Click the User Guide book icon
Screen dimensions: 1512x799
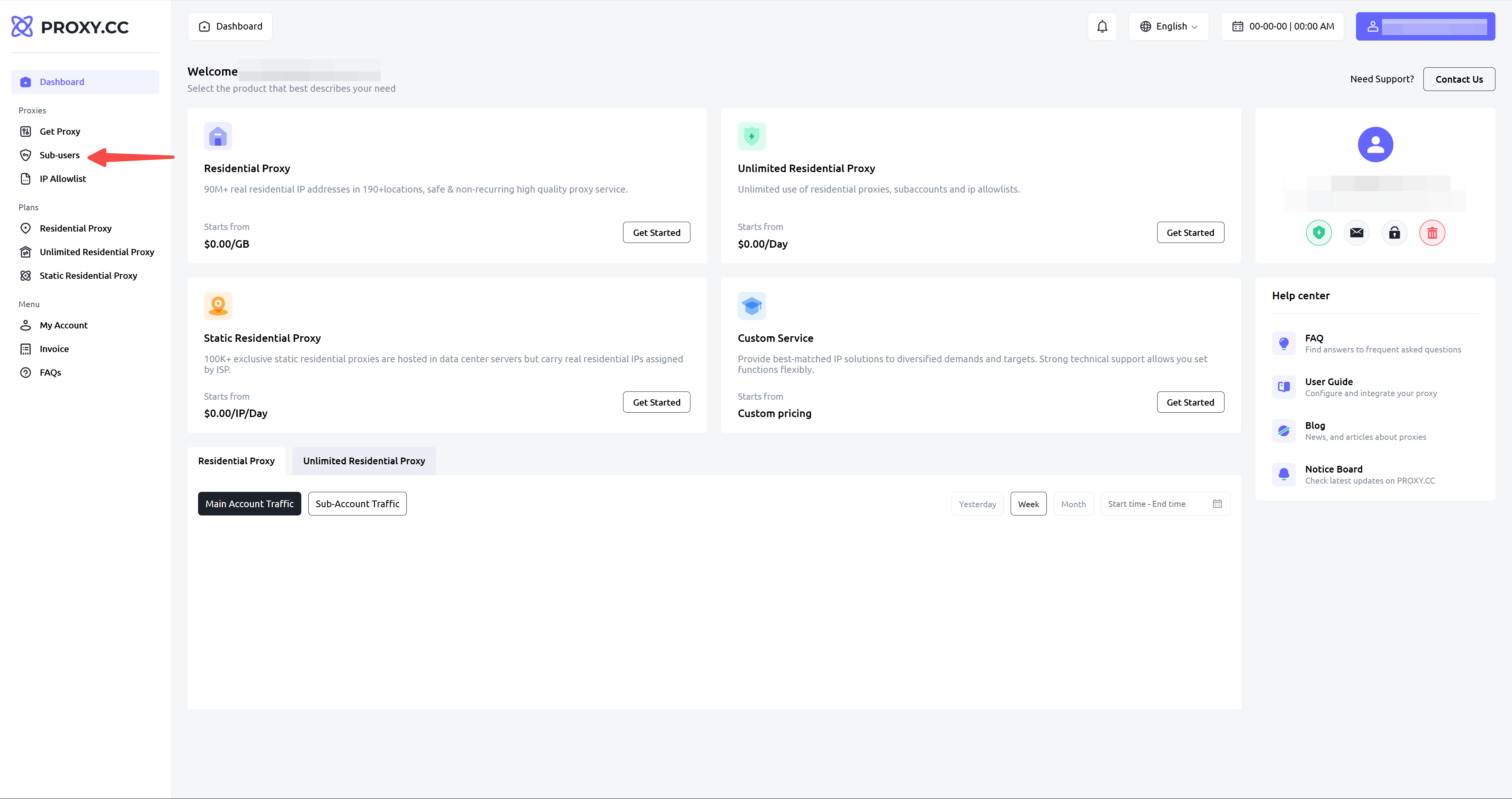[1284, 387]
